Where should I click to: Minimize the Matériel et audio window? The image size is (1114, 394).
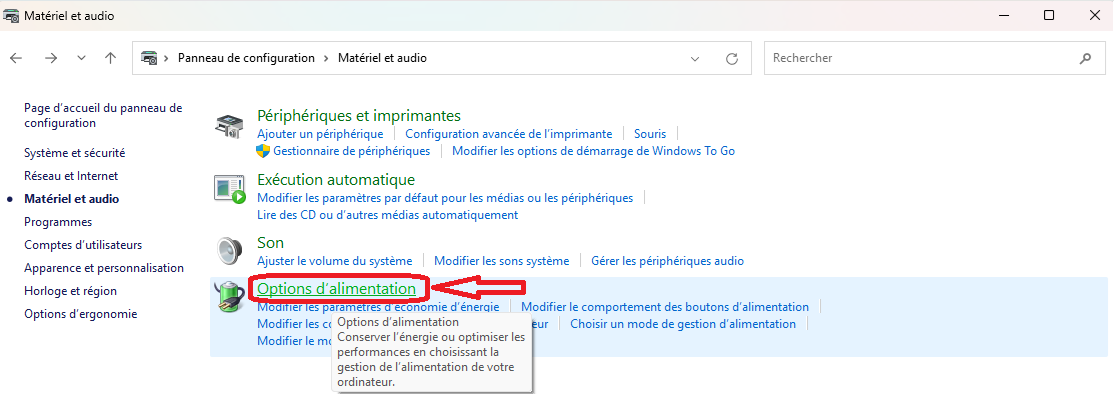[x=1003, y=15]
